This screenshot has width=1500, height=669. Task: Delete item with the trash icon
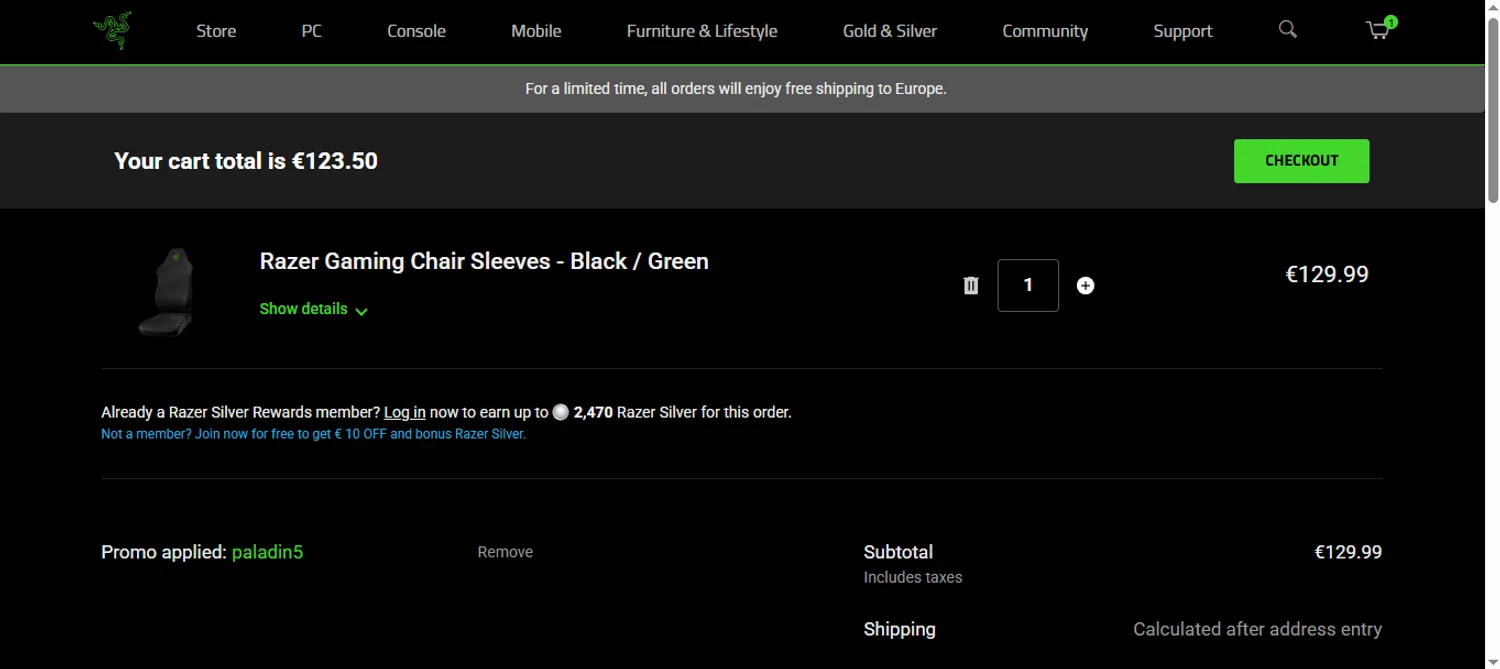[x=971, y=286]
